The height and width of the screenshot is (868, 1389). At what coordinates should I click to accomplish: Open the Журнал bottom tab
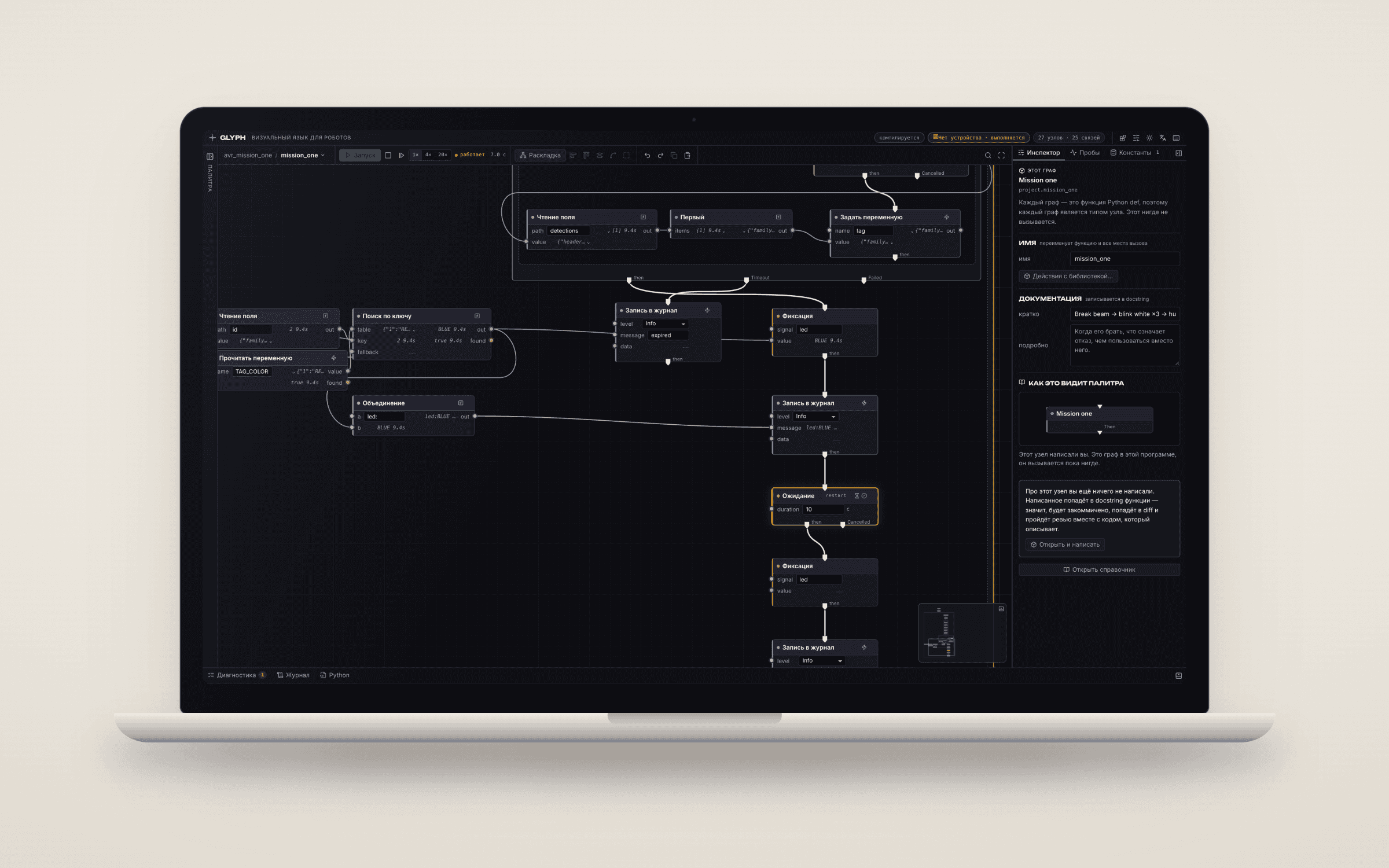[293, 675]
